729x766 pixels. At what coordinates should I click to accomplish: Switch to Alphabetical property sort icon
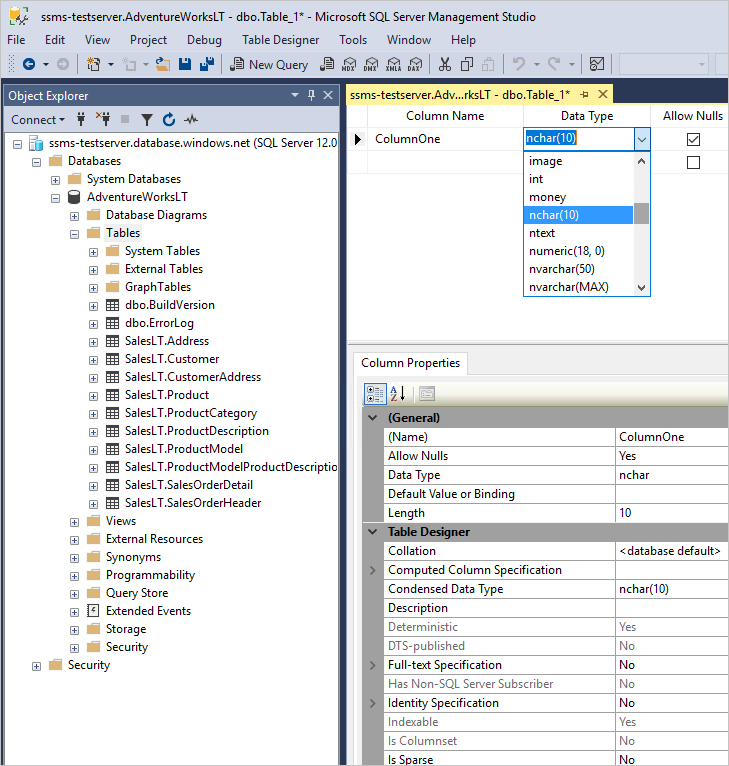pyautogui.click(x=398, y=394)
